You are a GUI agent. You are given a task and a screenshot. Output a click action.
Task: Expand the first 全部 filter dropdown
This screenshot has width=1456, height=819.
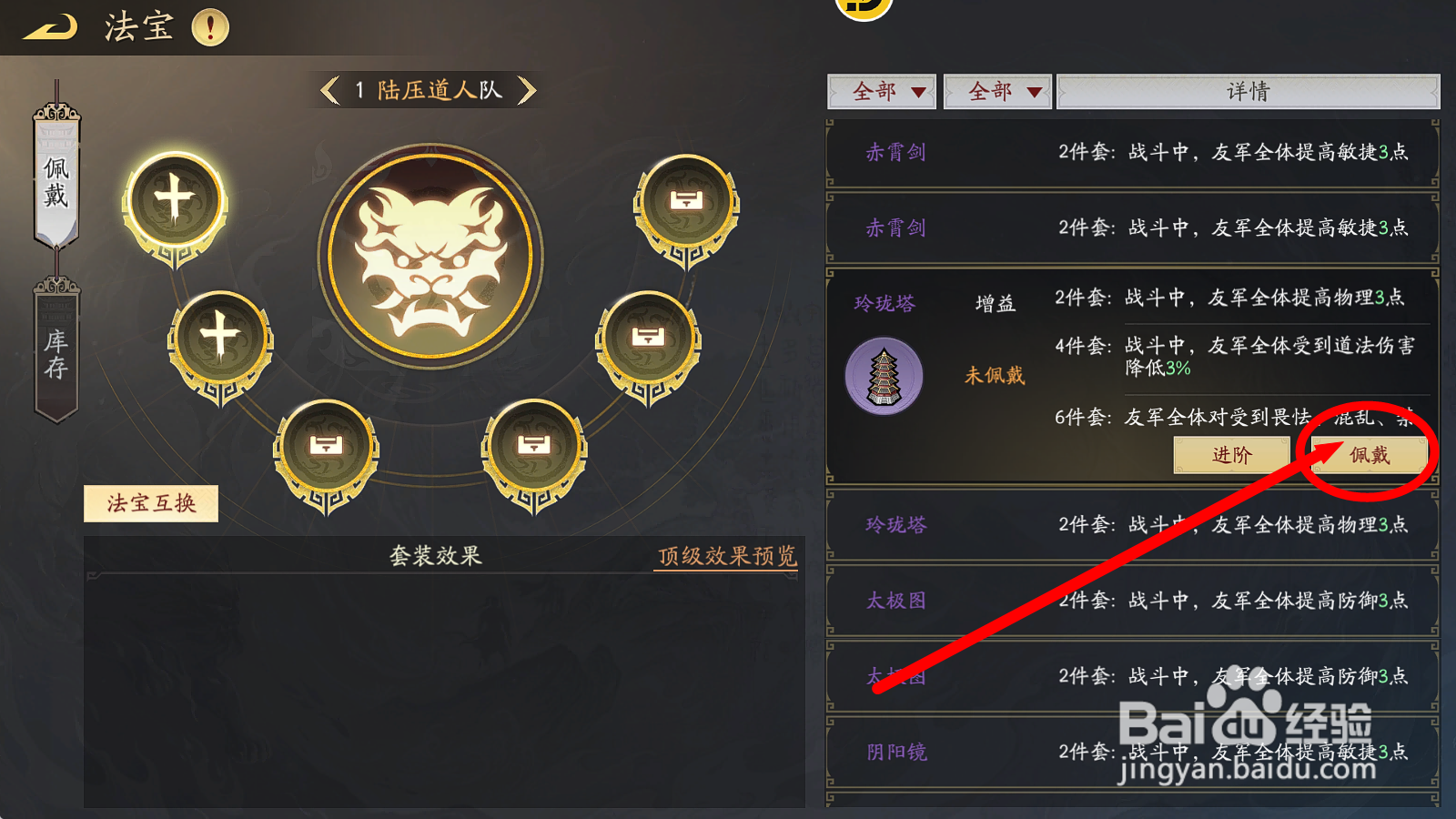(882, 92)
